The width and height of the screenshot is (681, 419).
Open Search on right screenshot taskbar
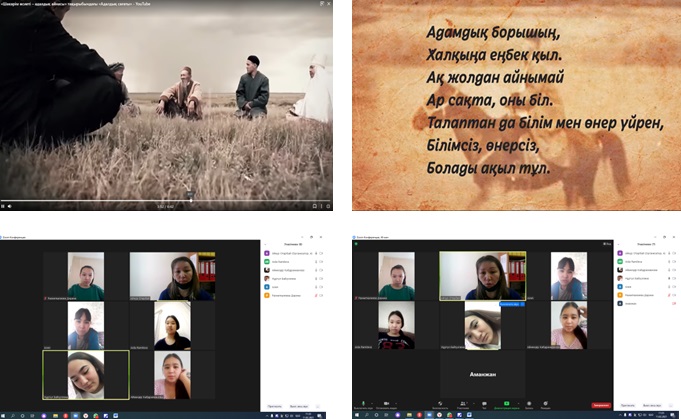pos(367,415)
